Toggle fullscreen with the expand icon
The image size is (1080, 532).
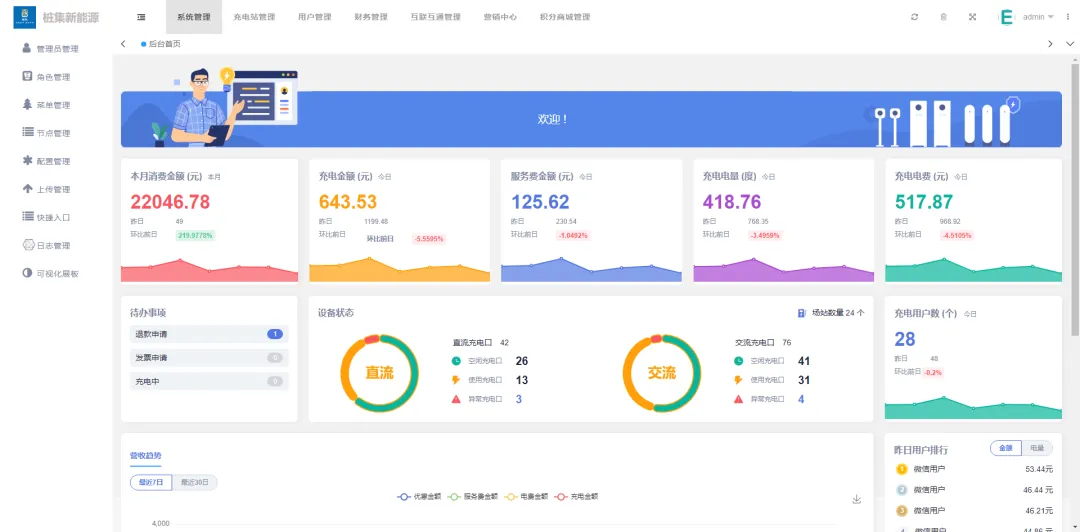pyautogui.click(x=972, y=17)
